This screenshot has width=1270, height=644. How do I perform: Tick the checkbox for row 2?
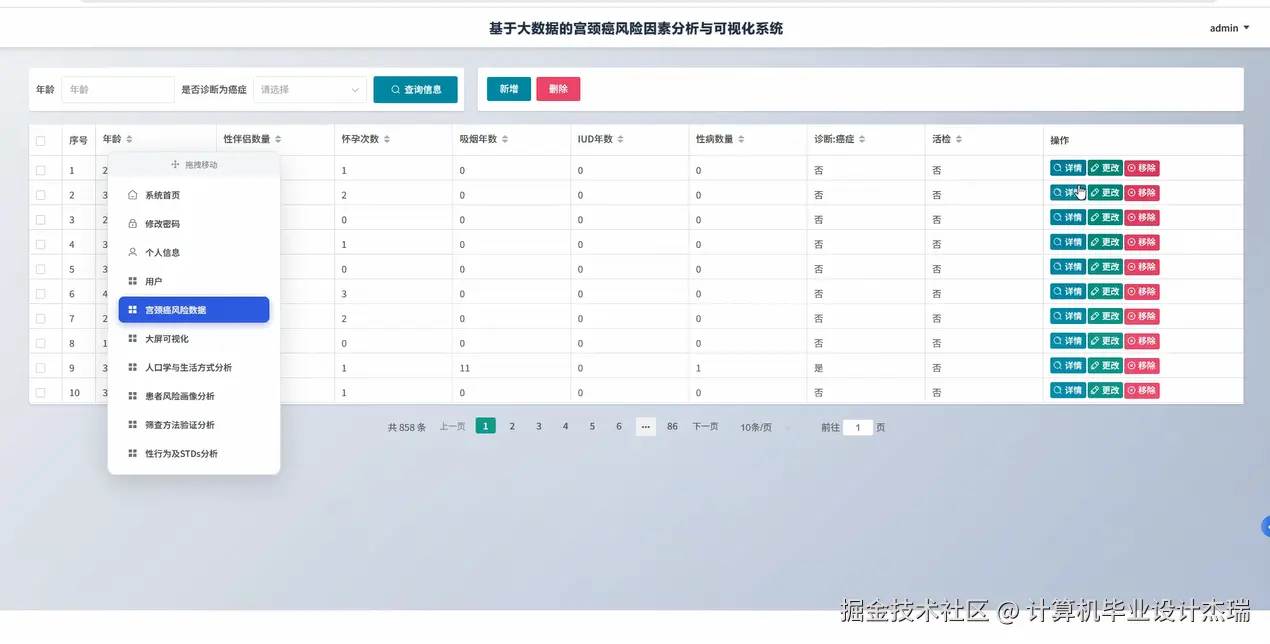pyautogui.click(x=41, y=195)
